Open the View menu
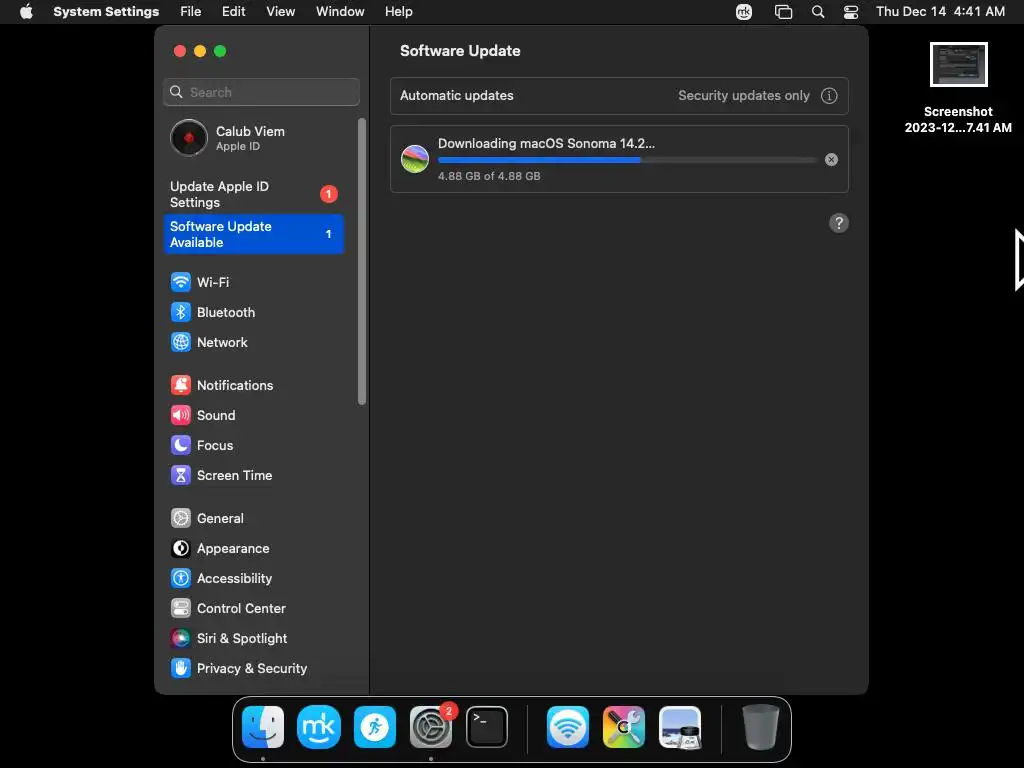 pos(280,12)
